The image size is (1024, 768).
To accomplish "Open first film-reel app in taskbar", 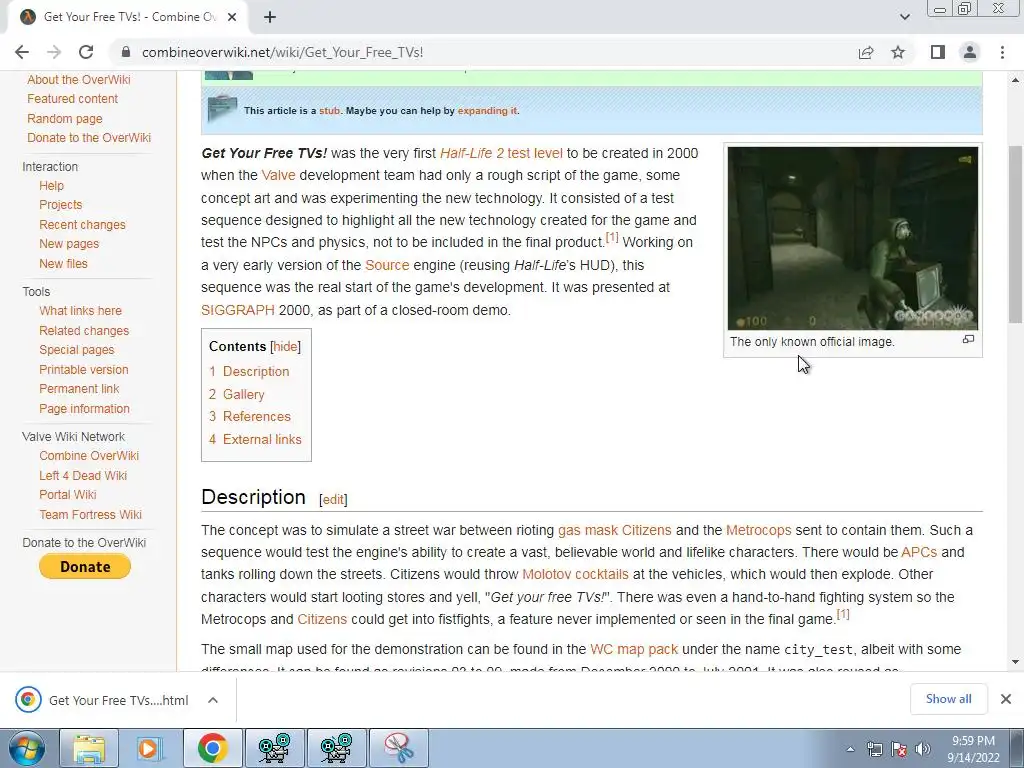I will (274, 748).
